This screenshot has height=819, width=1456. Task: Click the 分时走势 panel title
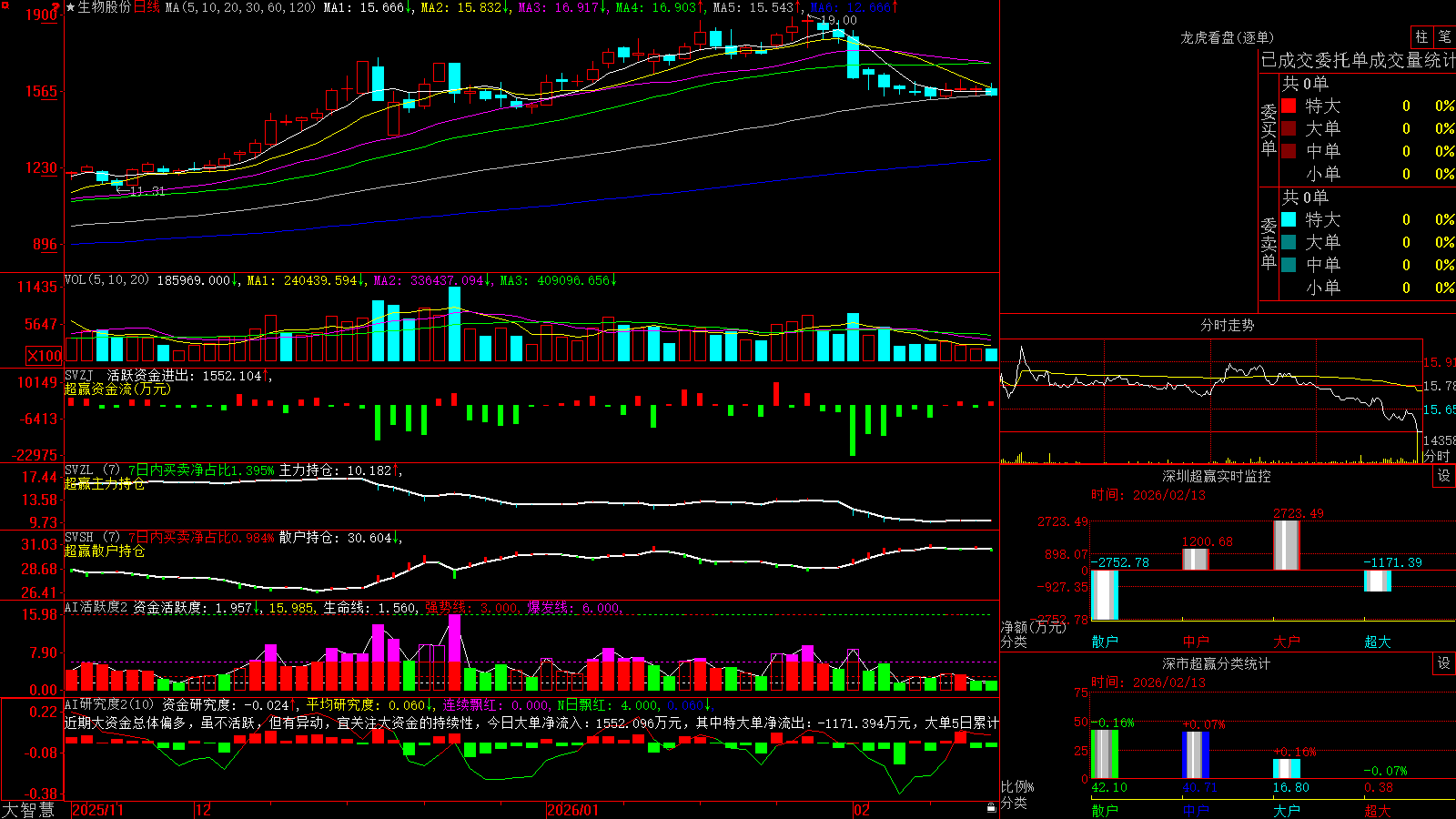[x=1227, y=325]
